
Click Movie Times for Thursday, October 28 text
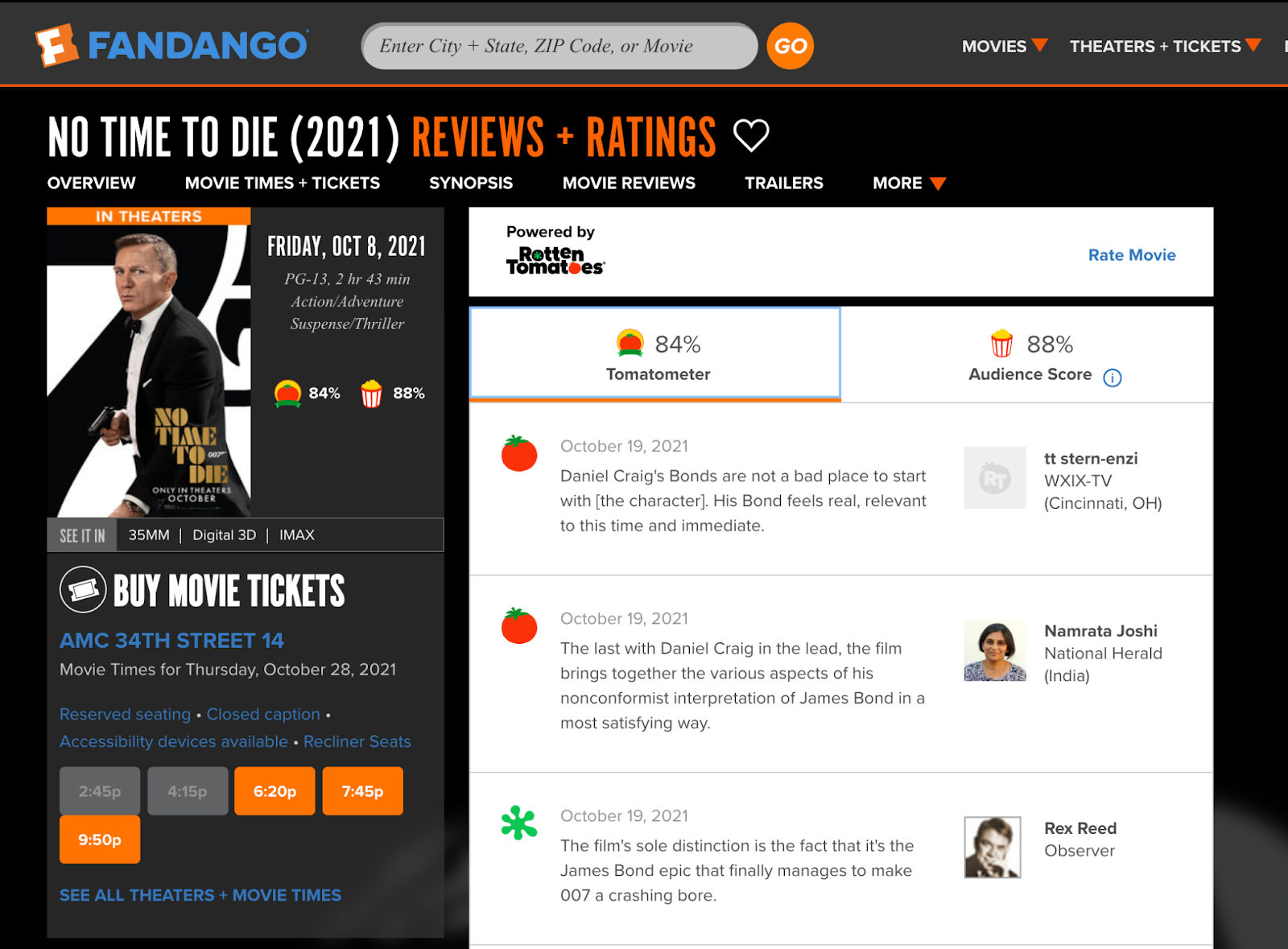pos(228,670)
